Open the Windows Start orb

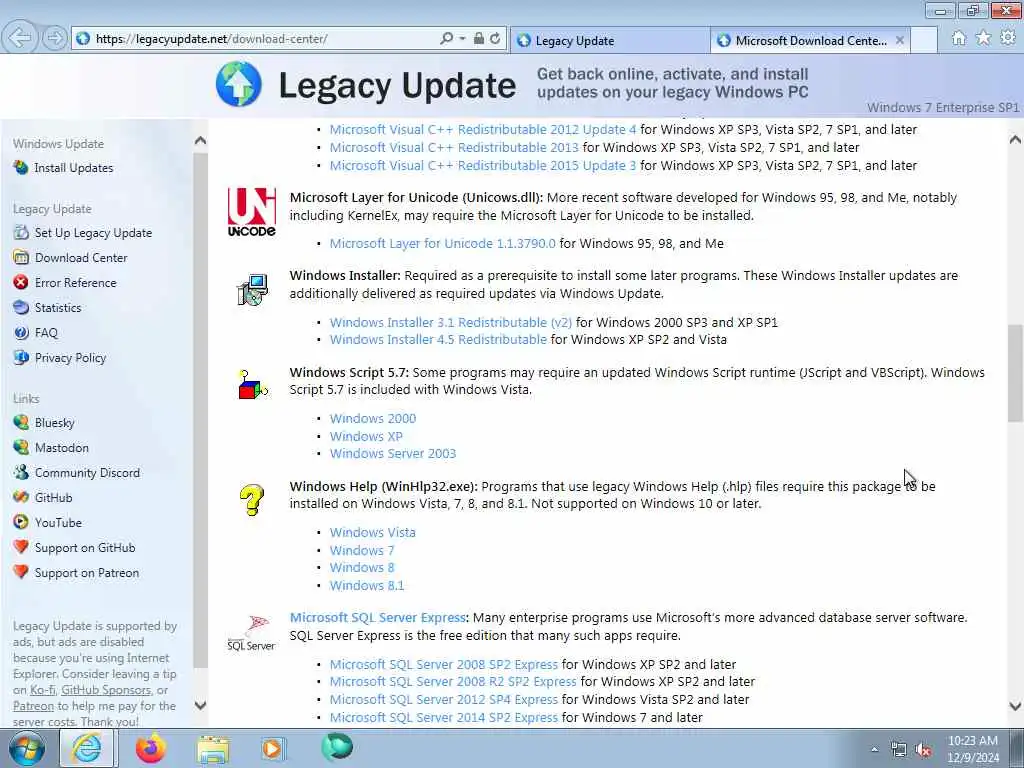click(27, 749)
